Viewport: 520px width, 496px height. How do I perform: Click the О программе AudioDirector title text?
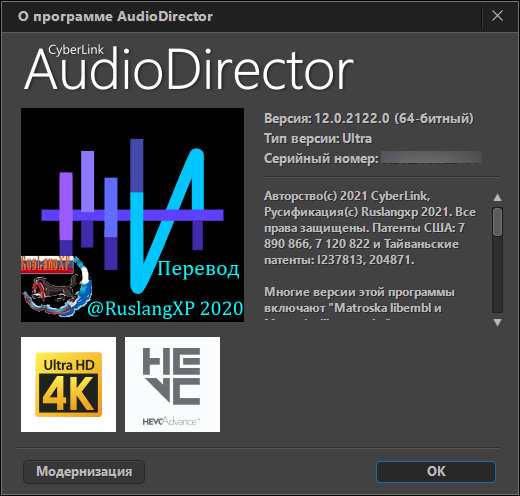(x=115, y=16)
